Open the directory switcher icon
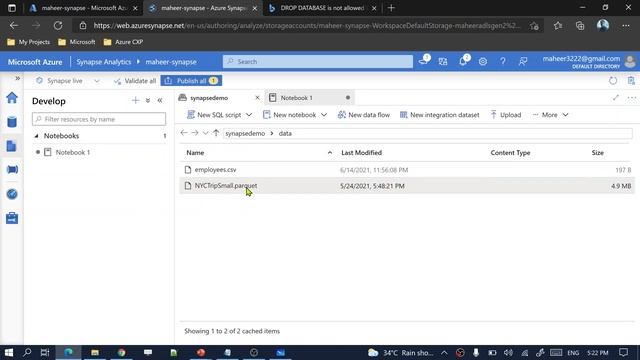Viewport: 640px width, 360px height. click(443, 62)
